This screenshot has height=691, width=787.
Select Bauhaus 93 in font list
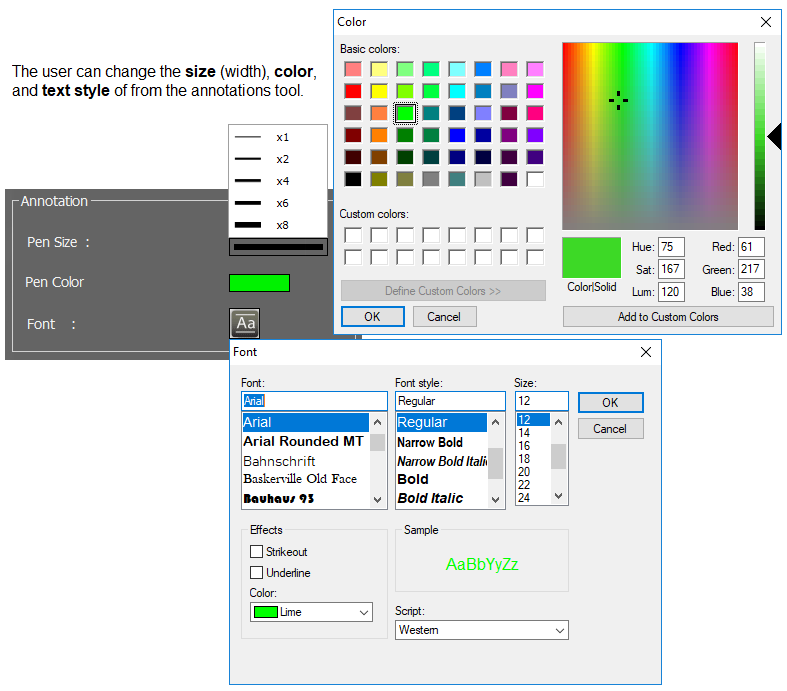click(279, 498)
